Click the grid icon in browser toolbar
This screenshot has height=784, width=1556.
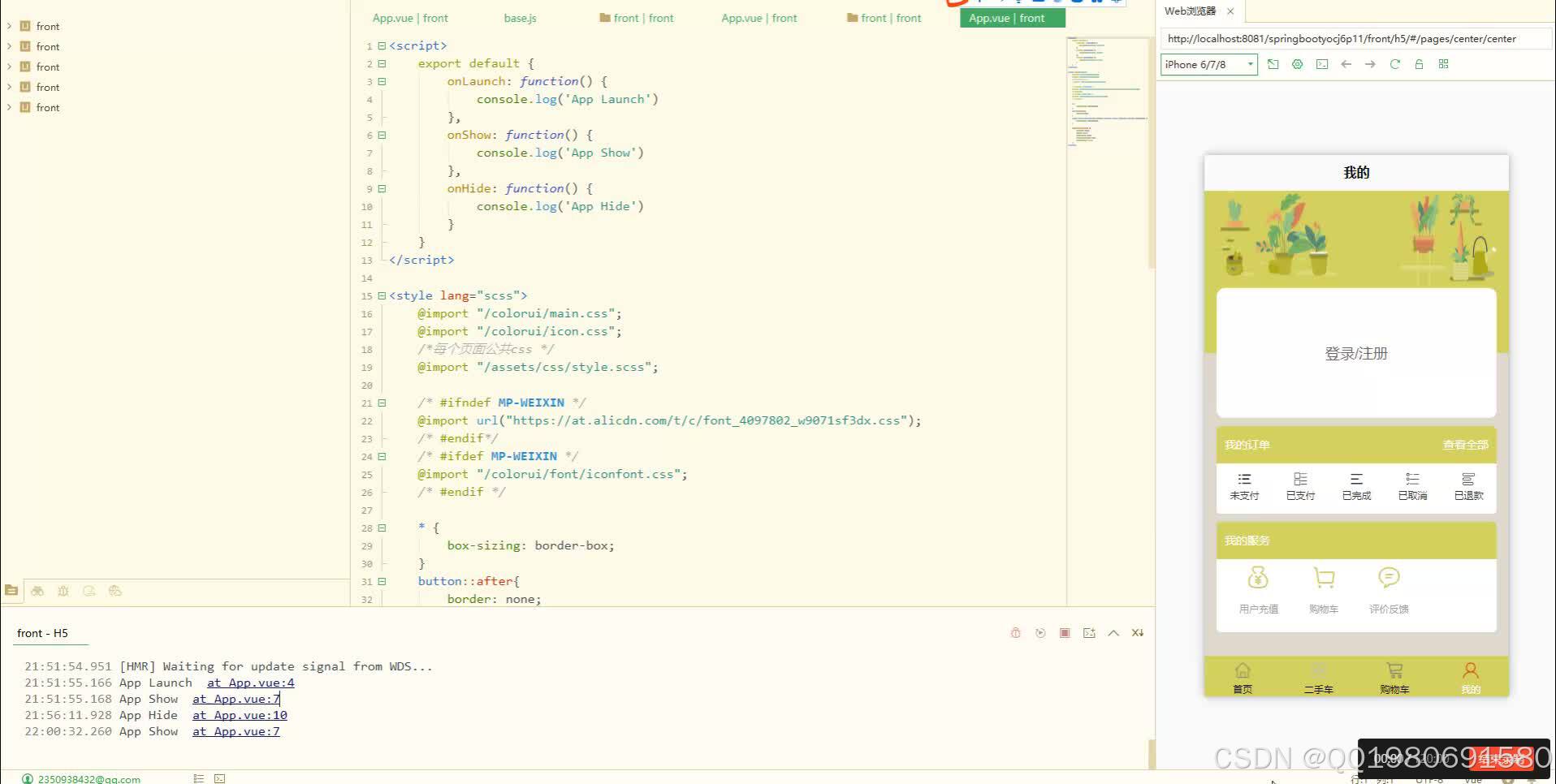pos(1443,64)
